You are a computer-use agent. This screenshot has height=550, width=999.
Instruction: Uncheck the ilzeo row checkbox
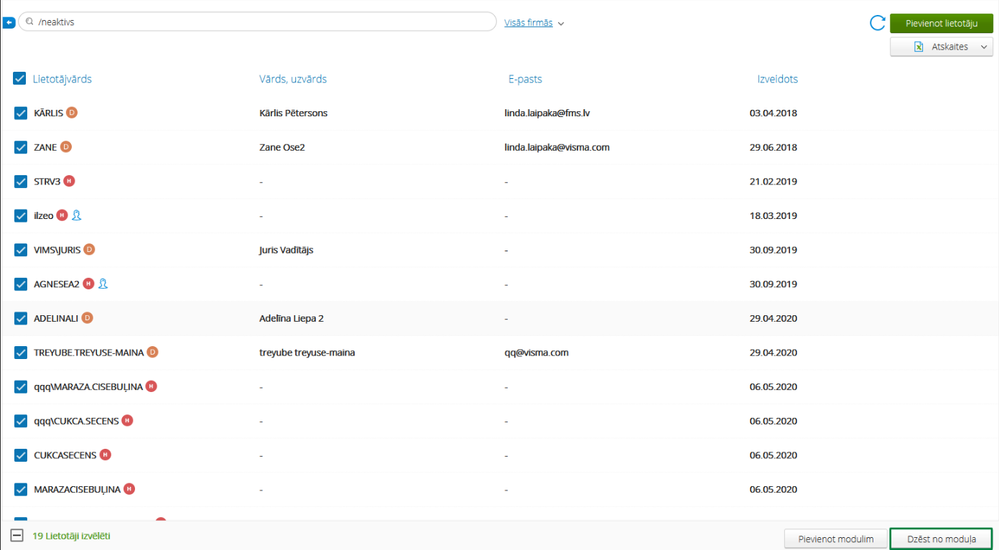point(20,216)
